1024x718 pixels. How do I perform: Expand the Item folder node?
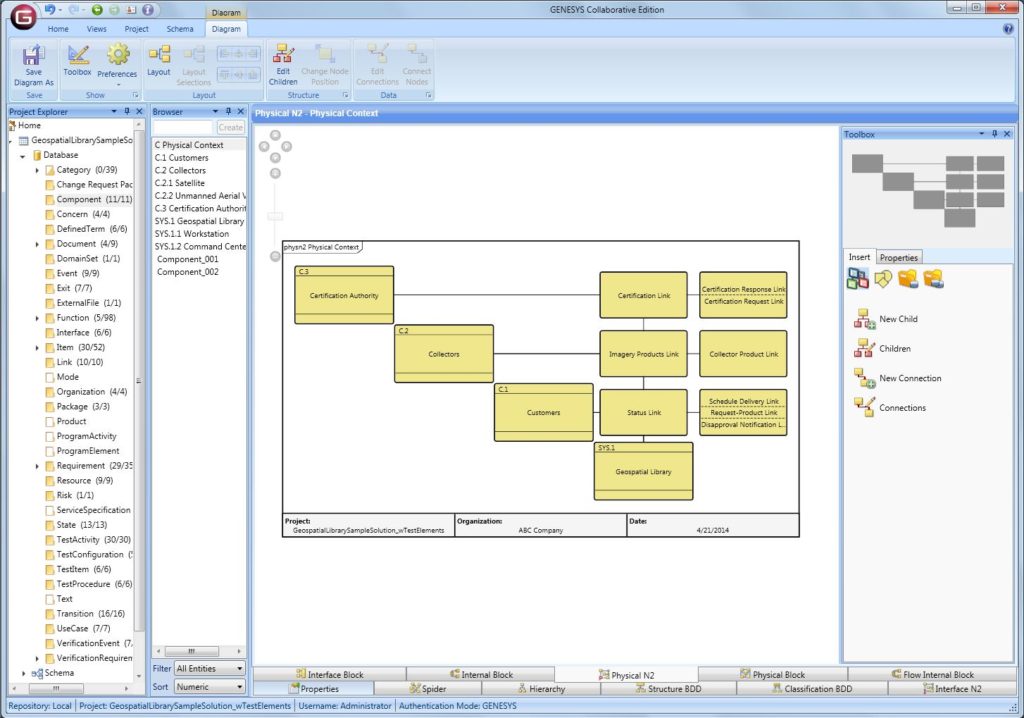(x=37, y=348)
